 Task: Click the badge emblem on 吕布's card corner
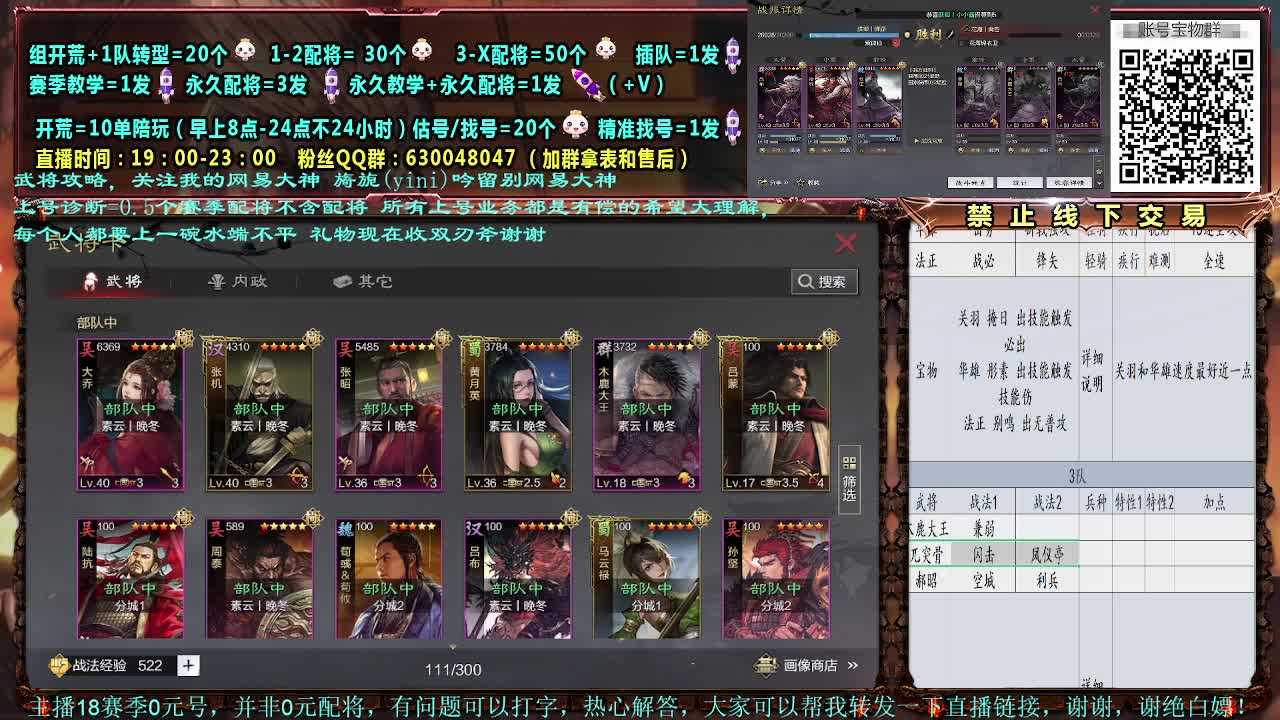click(x=570, y=518)
